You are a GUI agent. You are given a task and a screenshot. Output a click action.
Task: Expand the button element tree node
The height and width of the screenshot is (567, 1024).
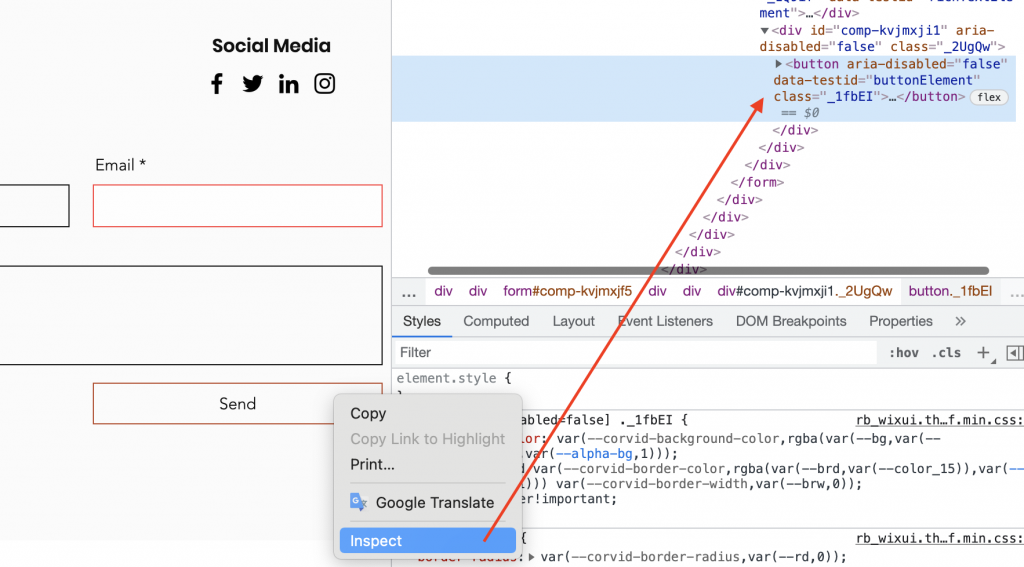pyautogui.click(x=779, y=64)
